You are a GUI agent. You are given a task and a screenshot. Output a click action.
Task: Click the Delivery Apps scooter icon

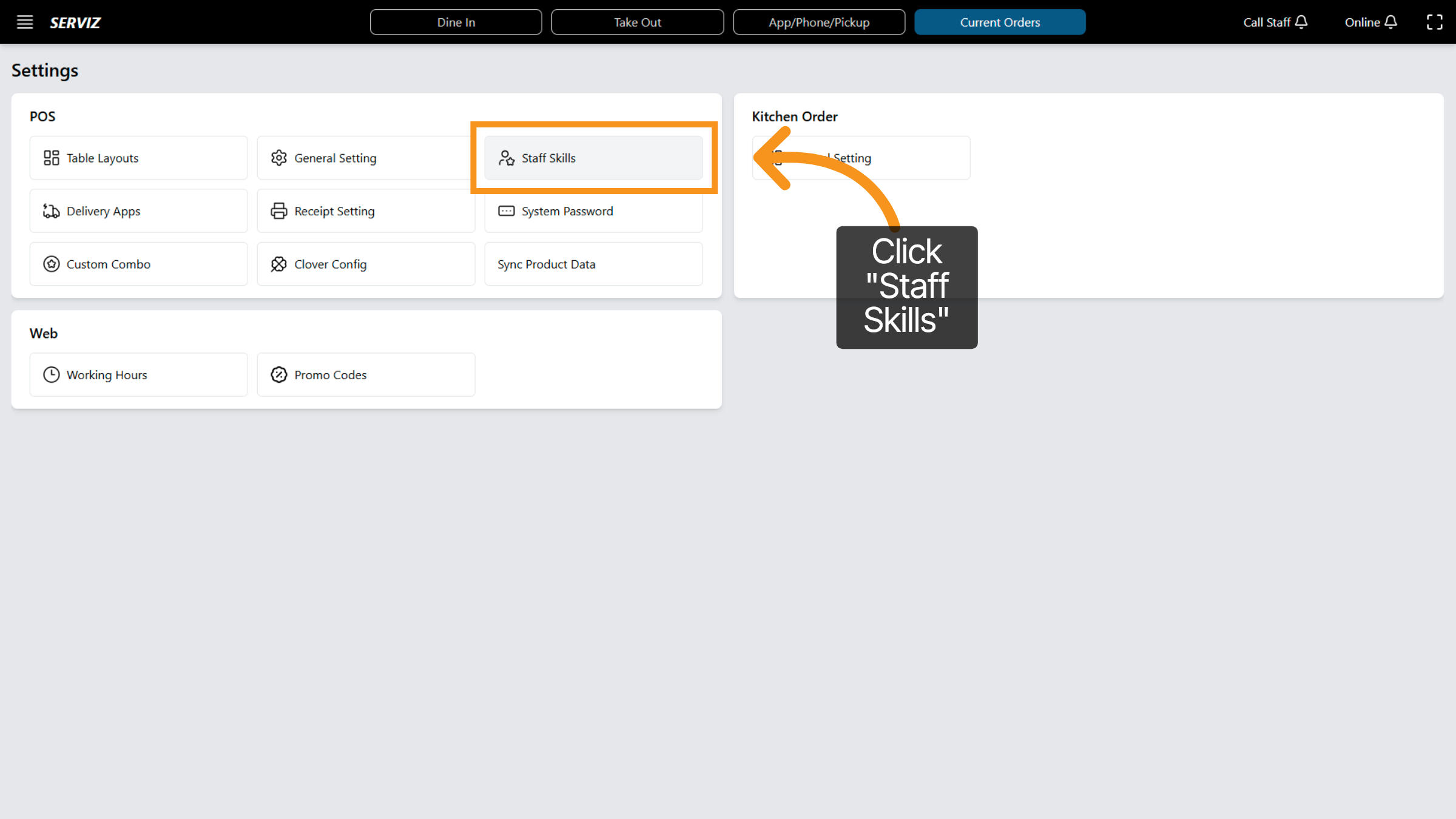click(x=52, y=211)
